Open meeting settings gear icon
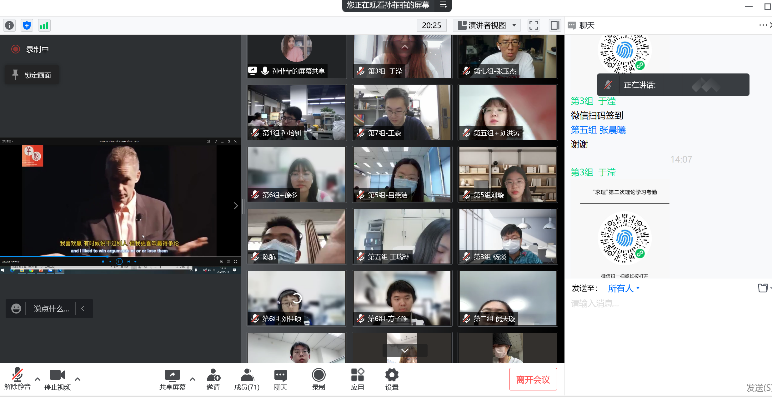Viewport: 772px width, 397px height. 391,379
